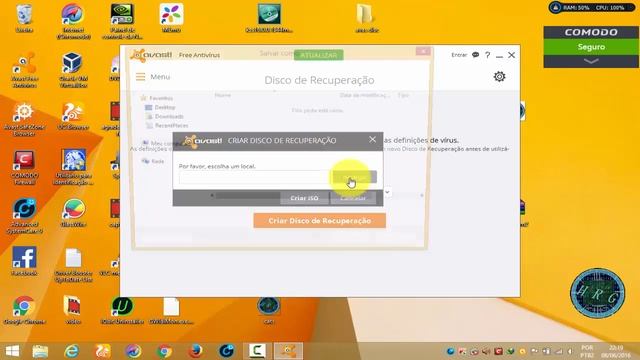The height and width of the screenshot is (360, 640).
Task: Click the red COMODO tray icon
Action: pos(498,351)
